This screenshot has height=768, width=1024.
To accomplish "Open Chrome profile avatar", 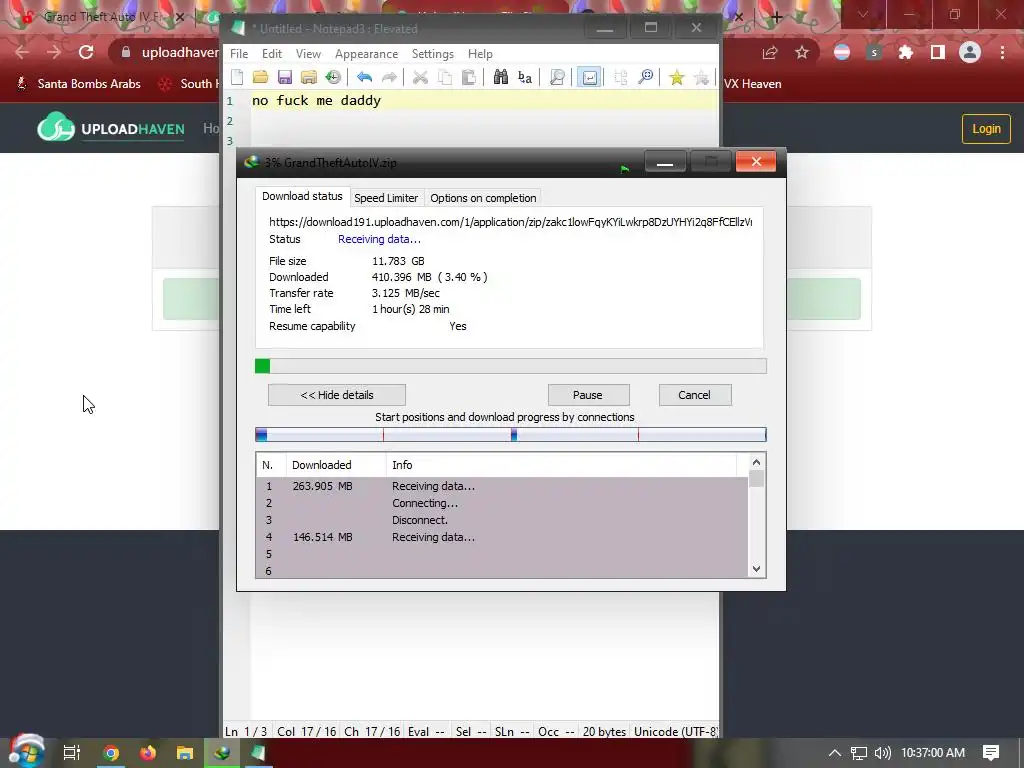I will click(970, 52).
